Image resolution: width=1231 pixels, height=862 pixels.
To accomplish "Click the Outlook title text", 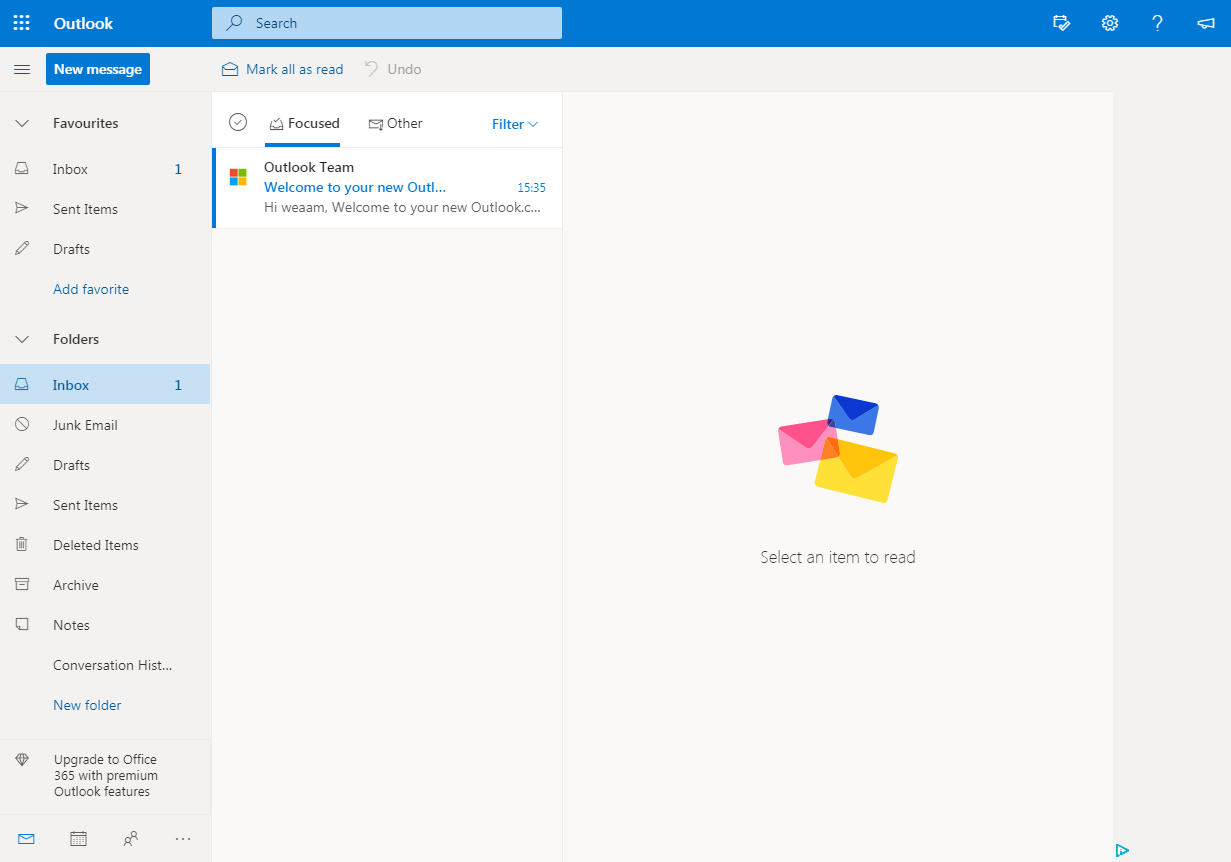I will pyautogui.click(x=84, y=23).
